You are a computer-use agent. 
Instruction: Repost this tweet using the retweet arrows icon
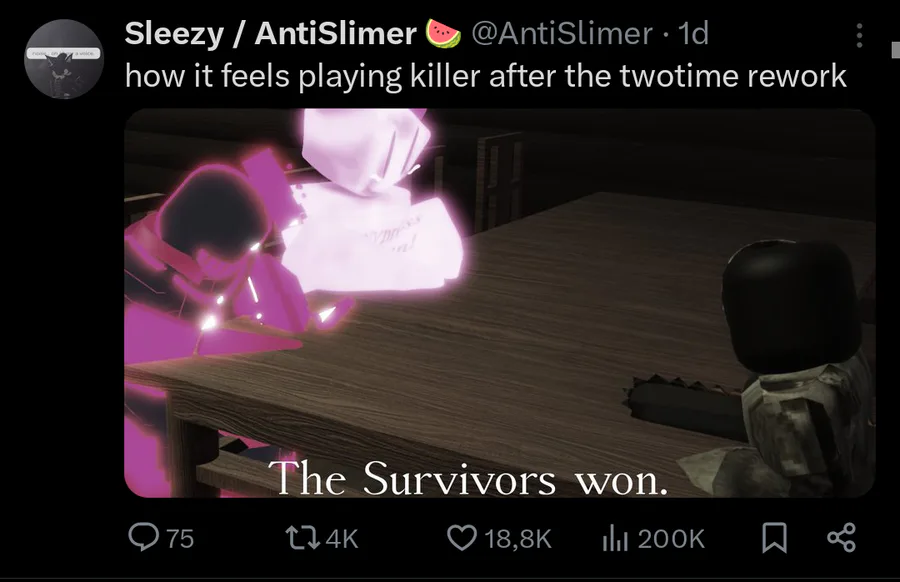(x=302, y=538)
